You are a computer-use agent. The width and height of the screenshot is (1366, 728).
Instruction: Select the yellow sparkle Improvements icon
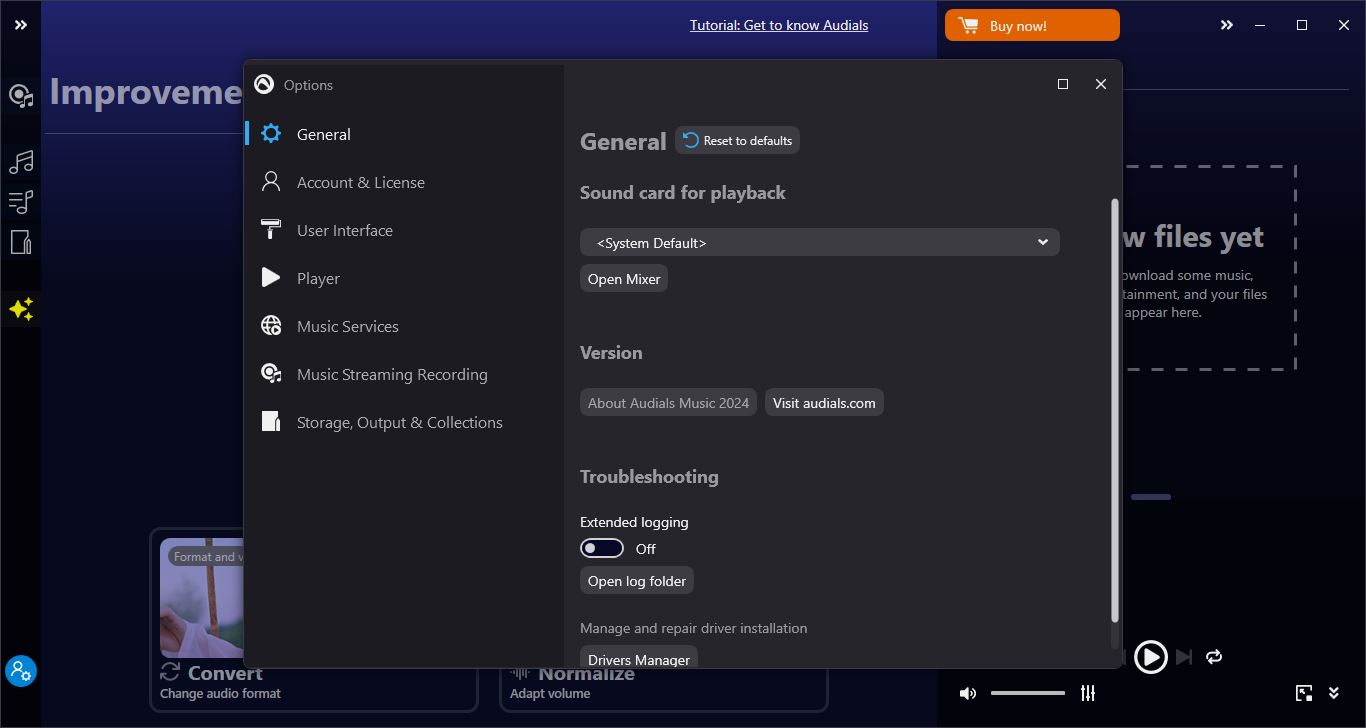21,309
